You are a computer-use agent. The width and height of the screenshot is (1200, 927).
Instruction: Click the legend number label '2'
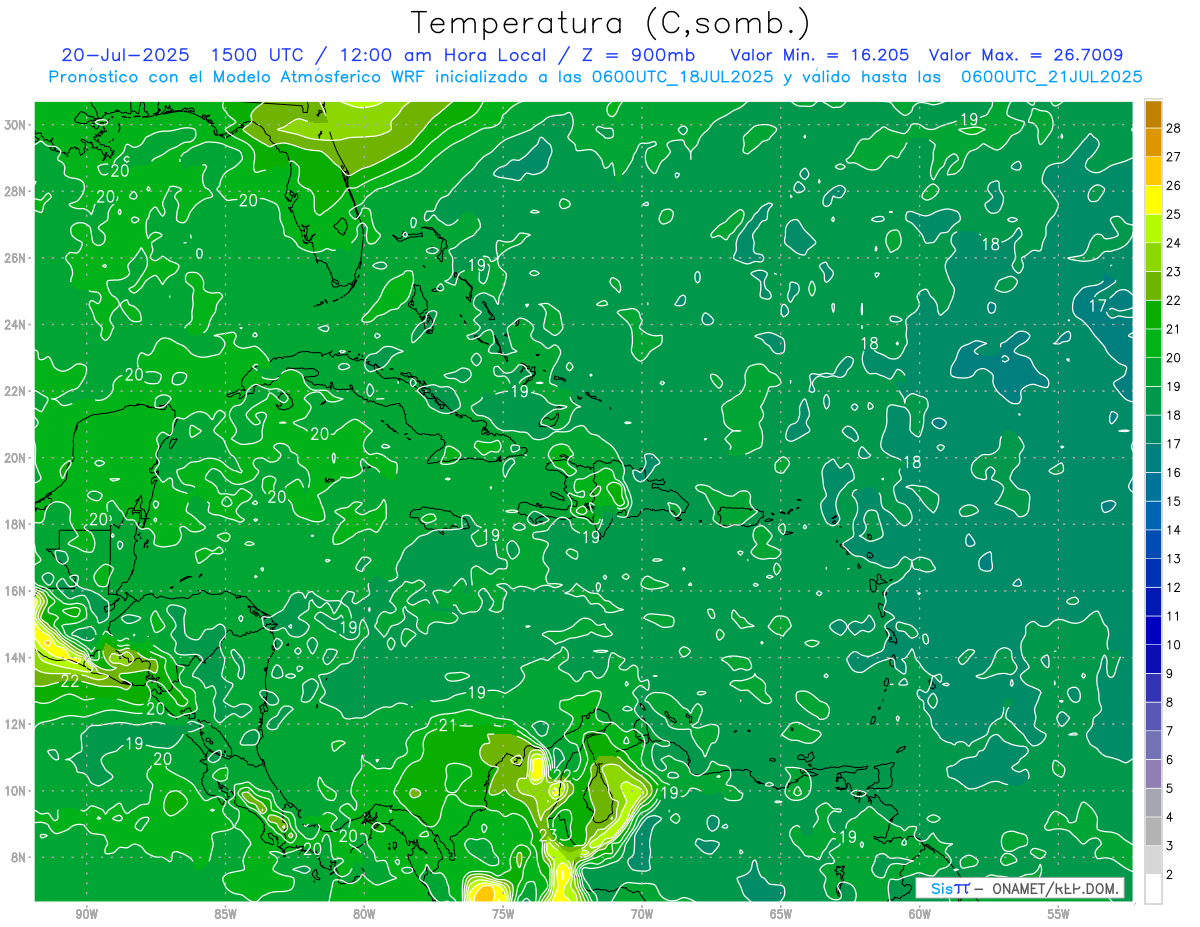pos(1170,875)
